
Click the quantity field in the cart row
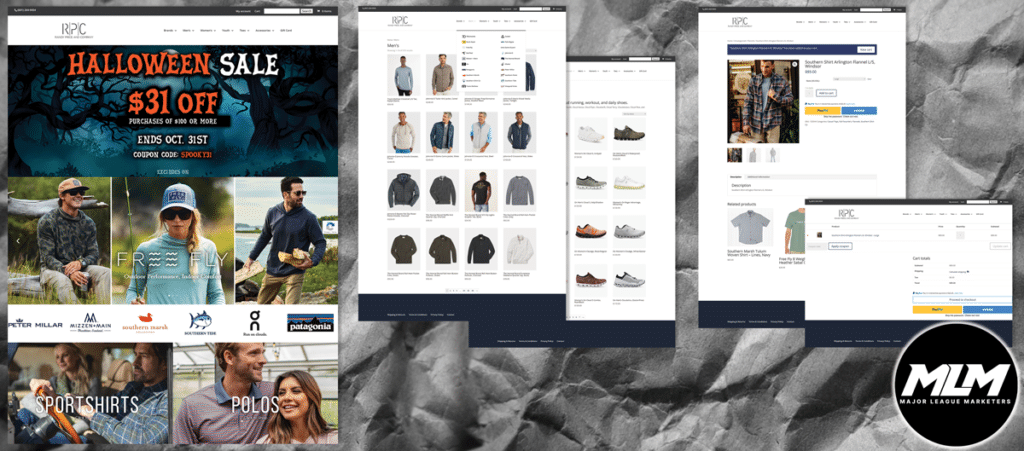(x=961, y=235)
